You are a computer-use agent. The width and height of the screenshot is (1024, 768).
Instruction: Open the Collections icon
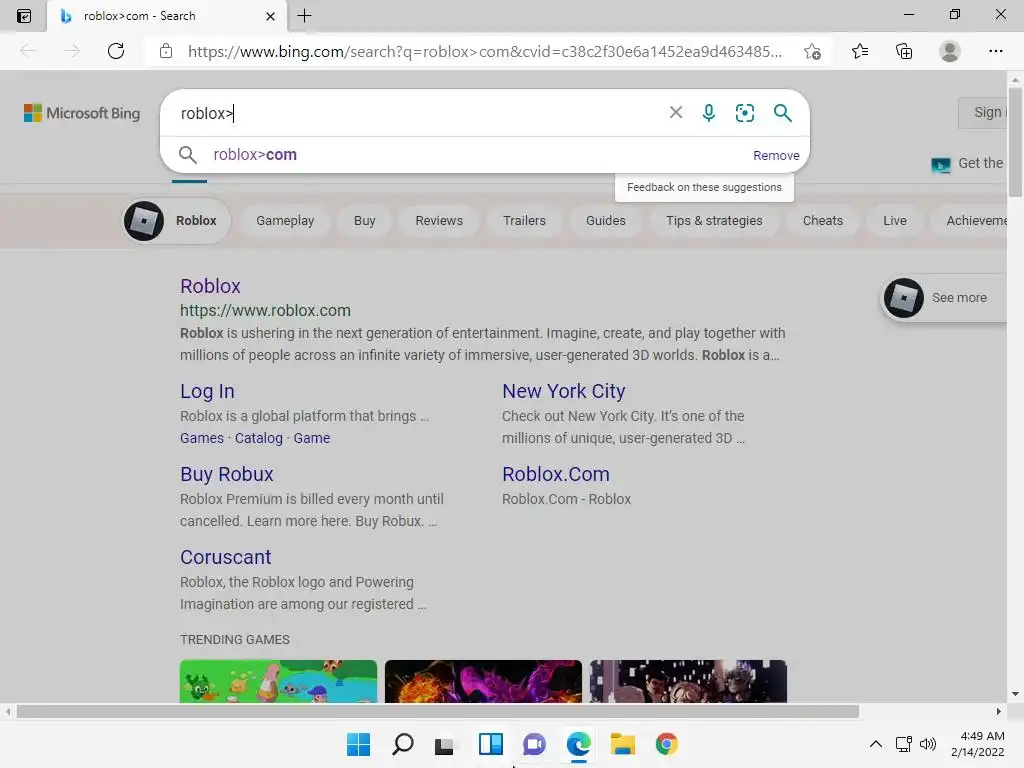click(904, 51)
